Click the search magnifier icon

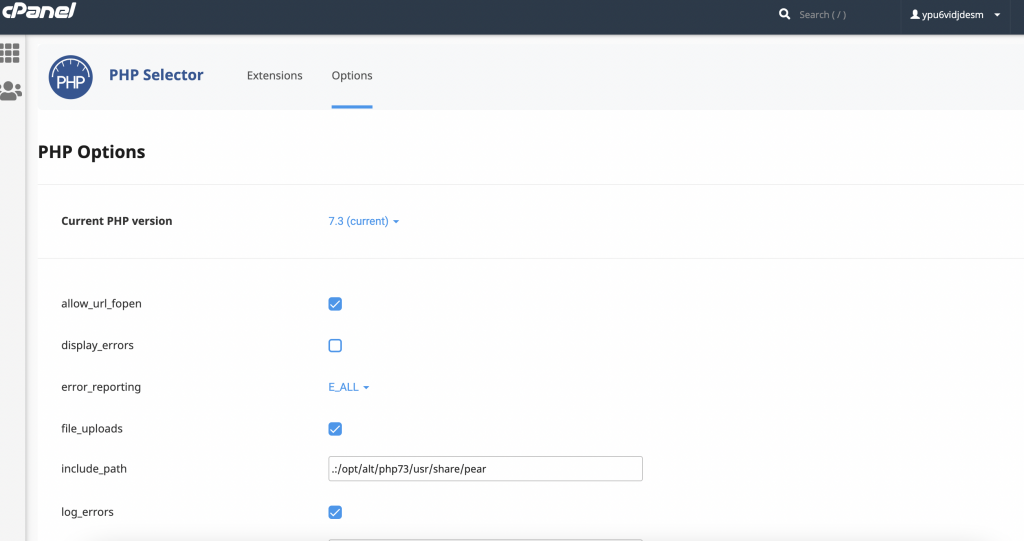point(784,14)
